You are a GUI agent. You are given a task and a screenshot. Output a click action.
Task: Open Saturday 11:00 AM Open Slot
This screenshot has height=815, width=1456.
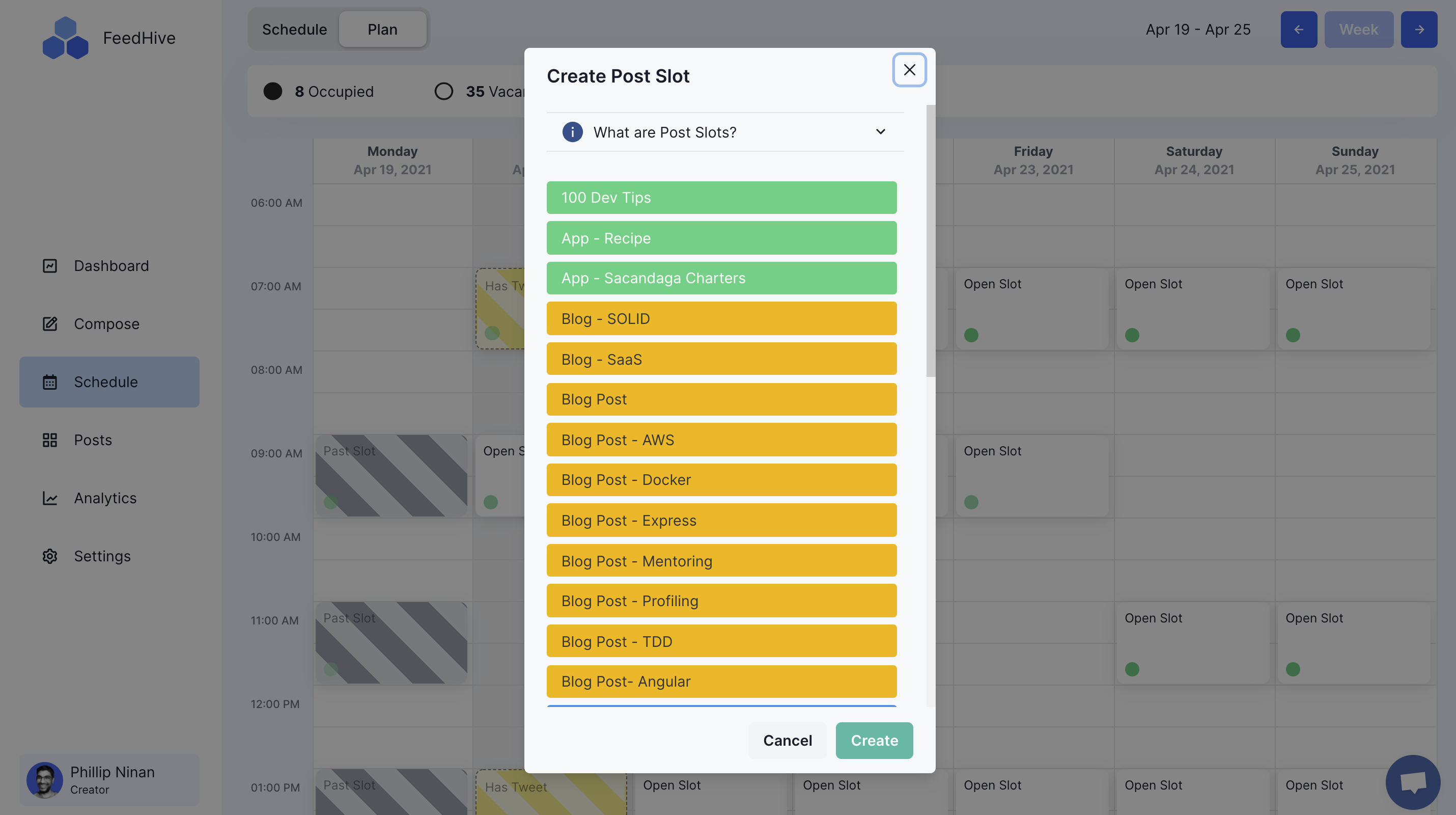[x=1193, y=643]
